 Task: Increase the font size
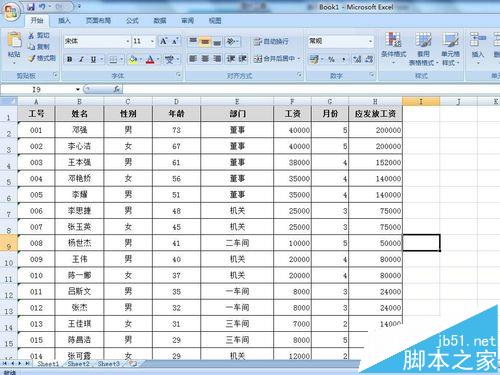163,41
